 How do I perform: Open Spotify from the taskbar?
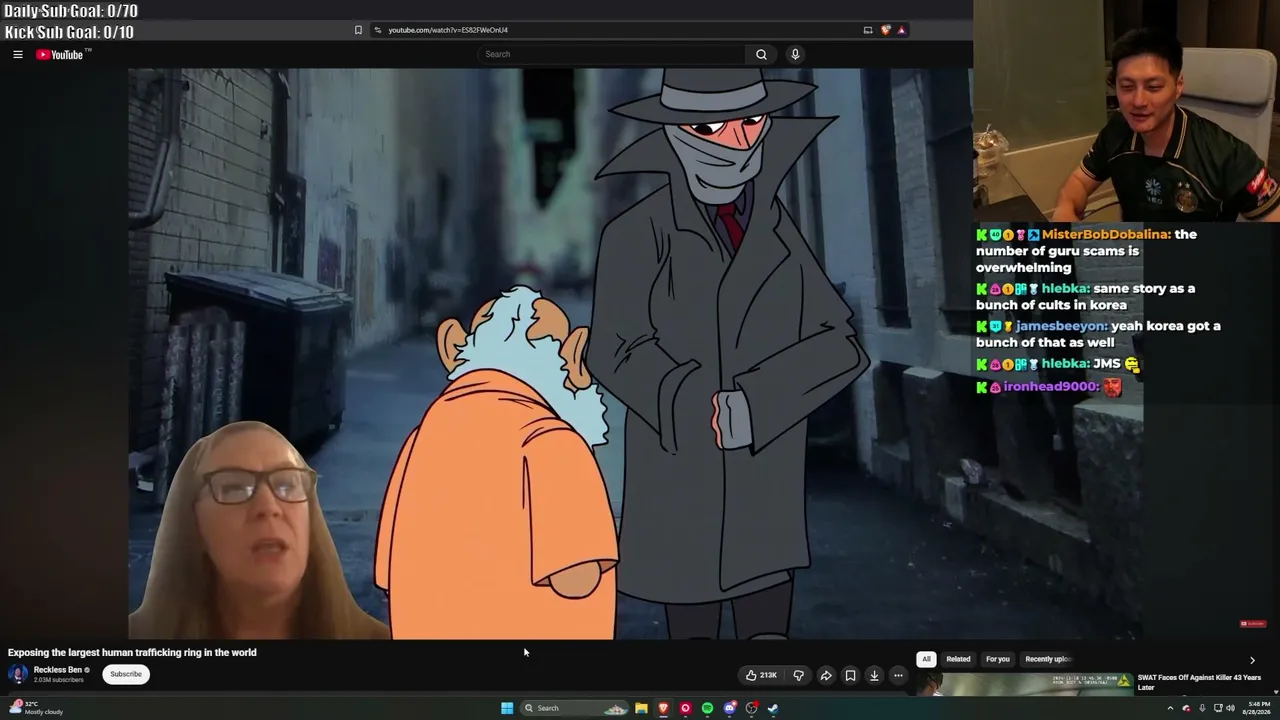707,708
